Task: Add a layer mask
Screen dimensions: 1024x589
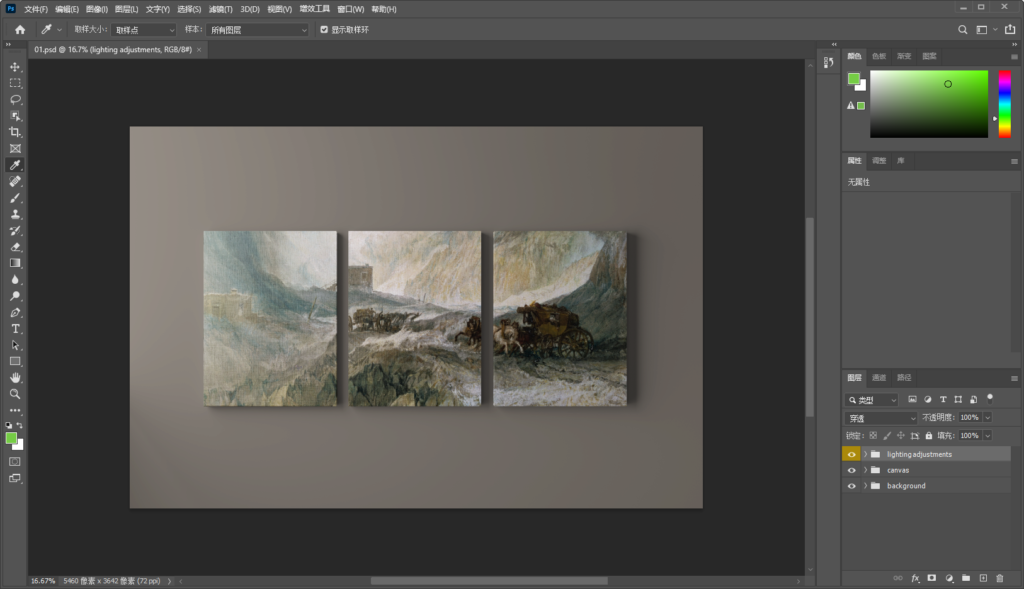Action: click(x=932, y=578)
